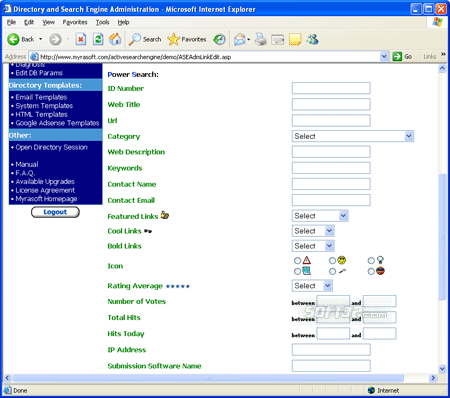Open Myrasoft Homepage link
This screenshot has width=450, height=398.
46,199
